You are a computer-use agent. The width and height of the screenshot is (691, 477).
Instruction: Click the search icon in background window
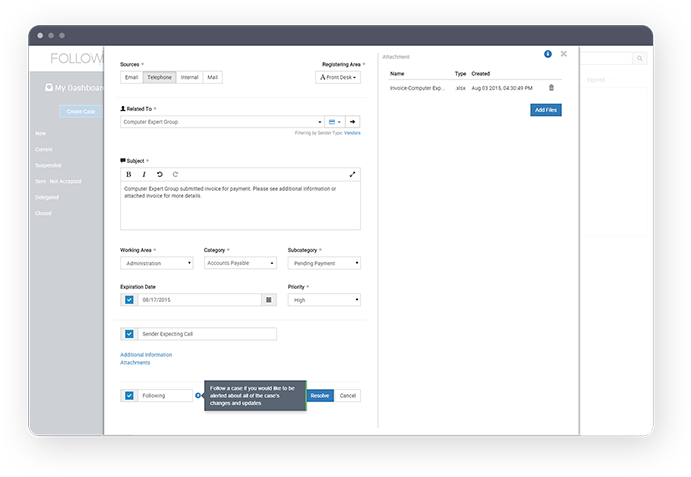coord(639,58)
